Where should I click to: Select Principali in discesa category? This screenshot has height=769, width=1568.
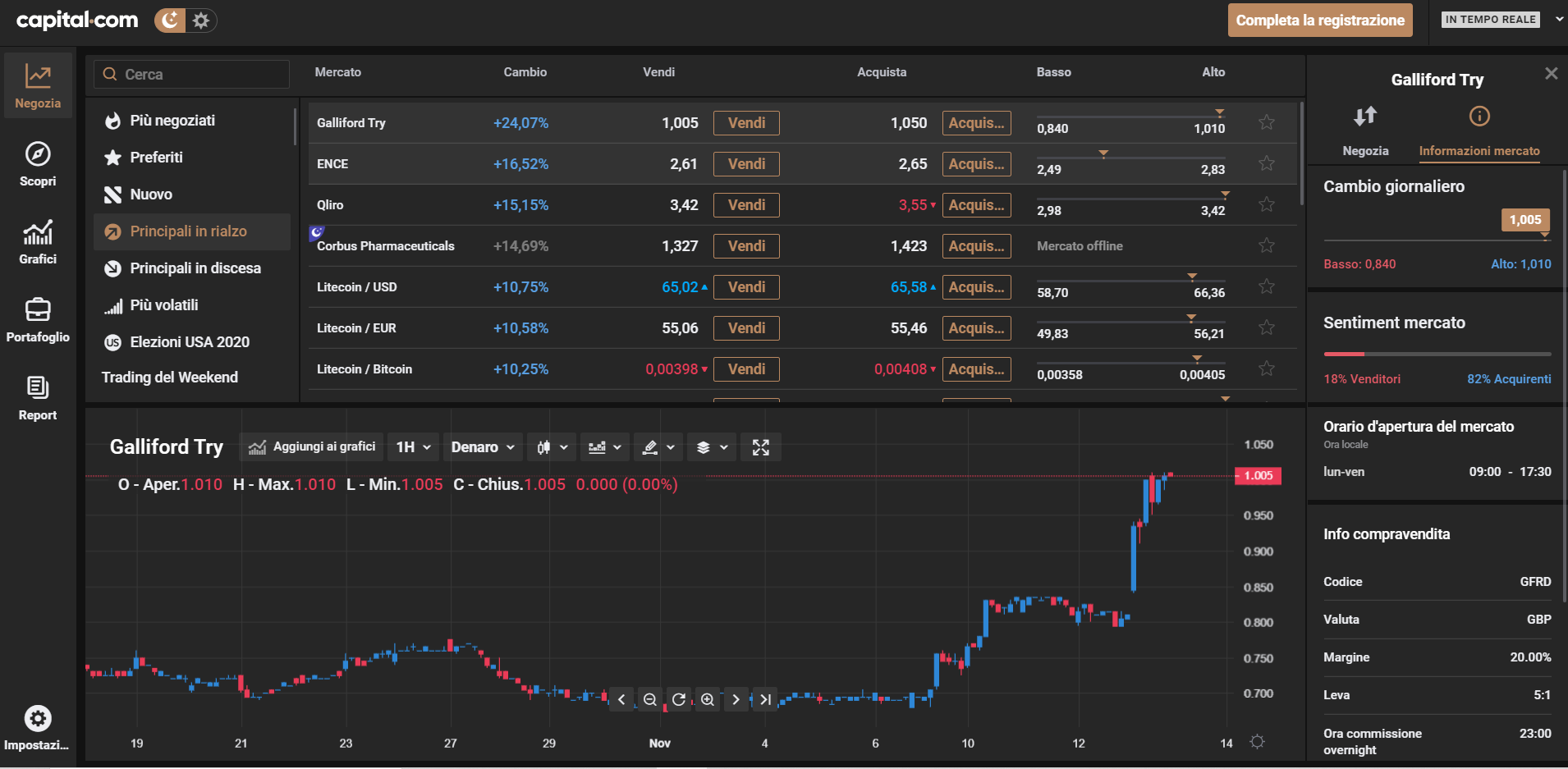pos(192,268)
